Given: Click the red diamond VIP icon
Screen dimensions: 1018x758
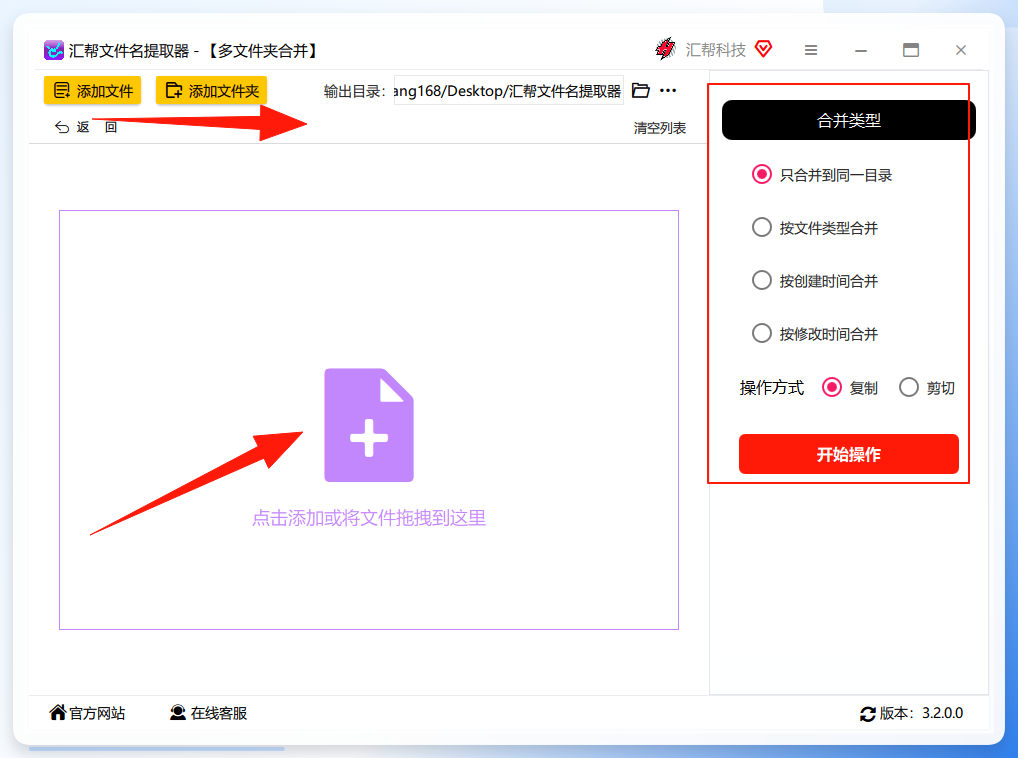Looking at the screenshot, I should tap(764, 49).
